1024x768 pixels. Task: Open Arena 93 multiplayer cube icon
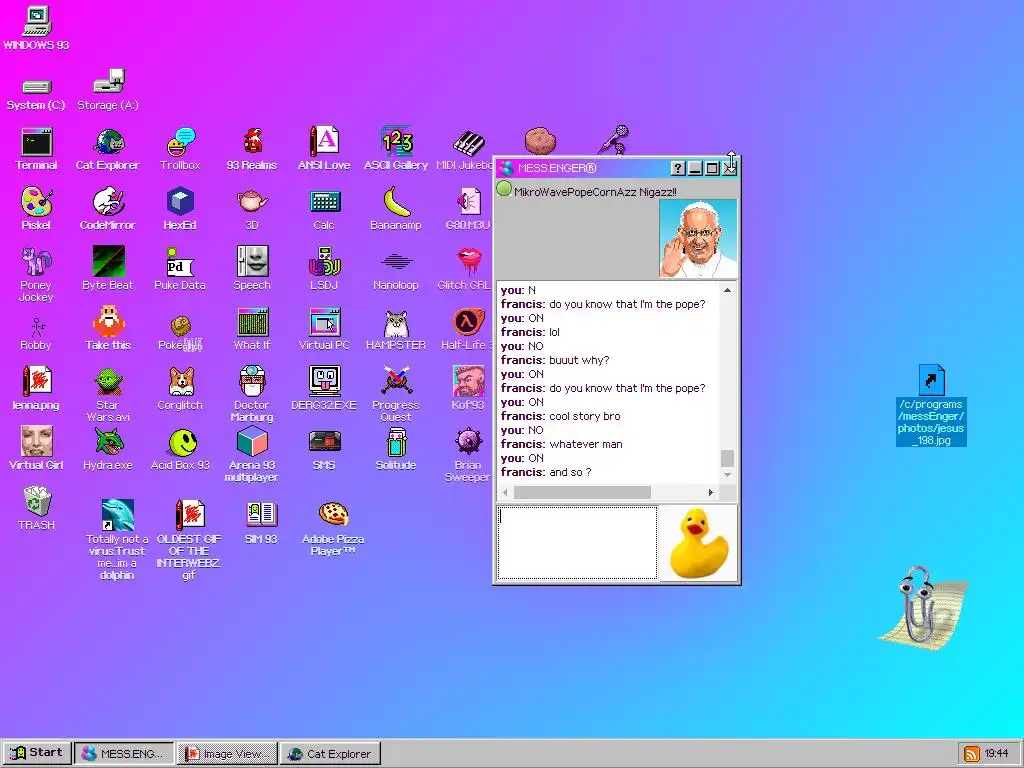tap(252, 441)
